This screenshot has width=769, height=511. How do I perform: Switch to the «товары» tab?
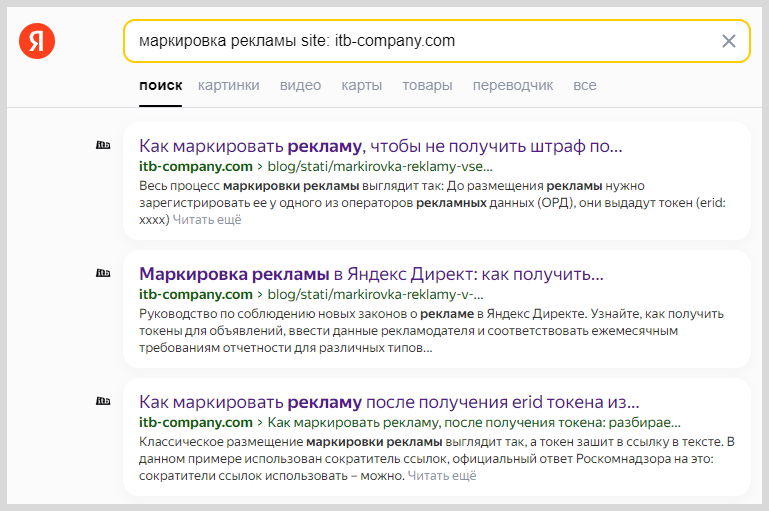pos(427,85)
